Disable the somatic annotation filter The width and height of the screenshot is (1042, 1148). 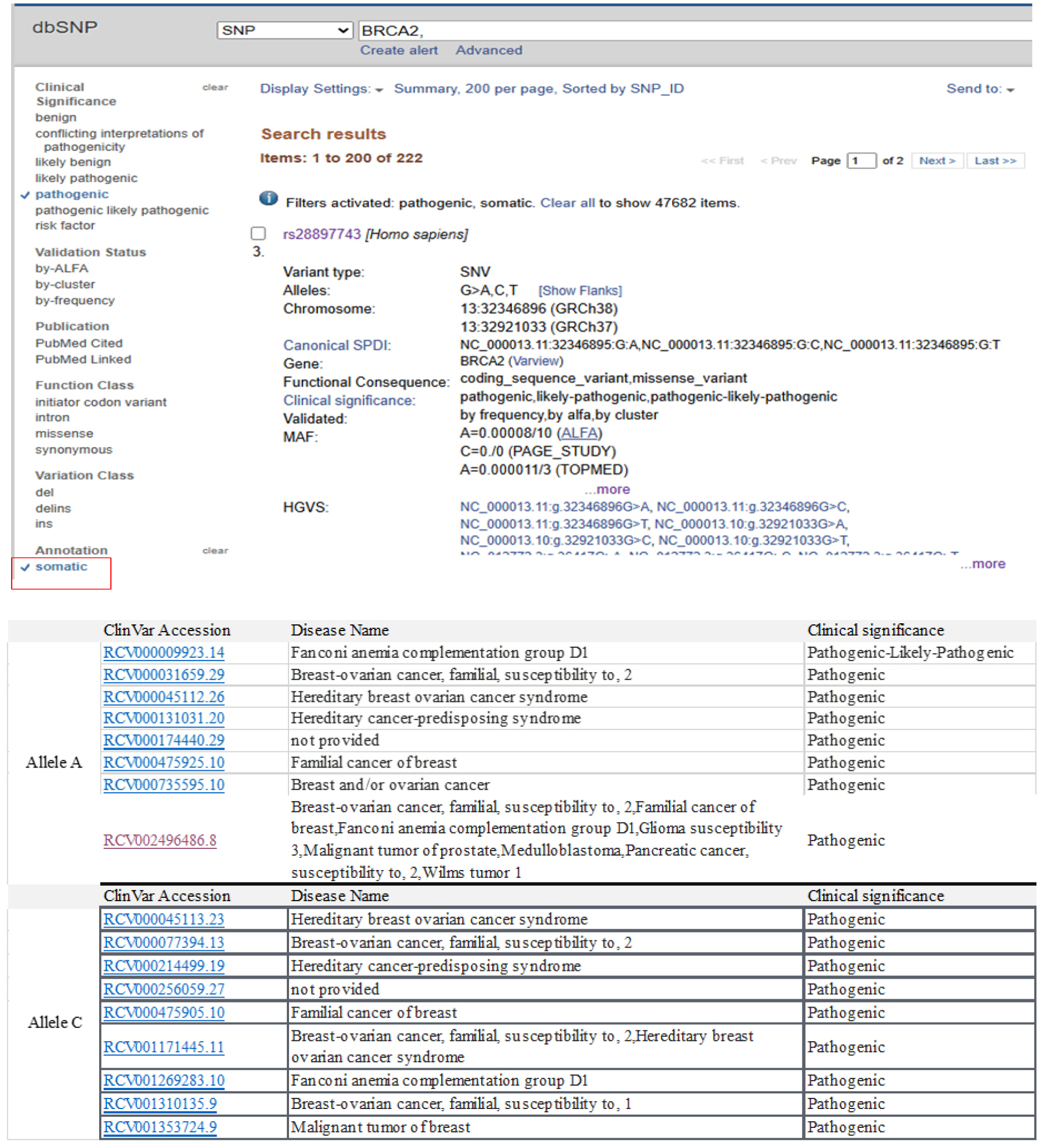point(61,566)
